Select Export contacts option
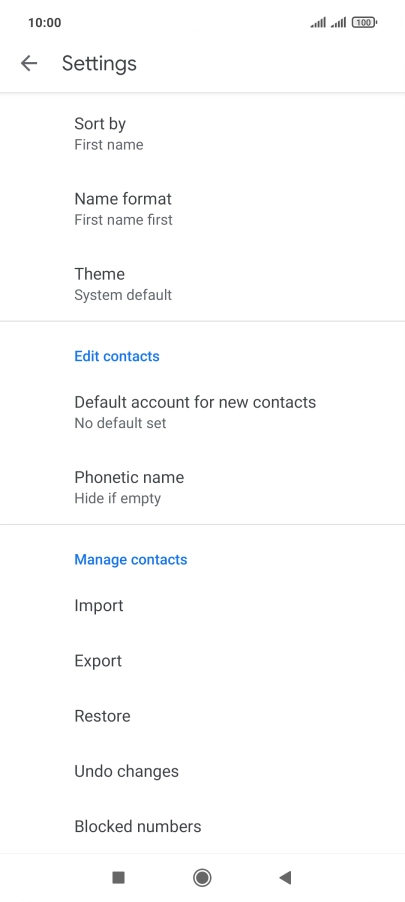This screenshot has height=902, width=405. (x=202, y=660)
